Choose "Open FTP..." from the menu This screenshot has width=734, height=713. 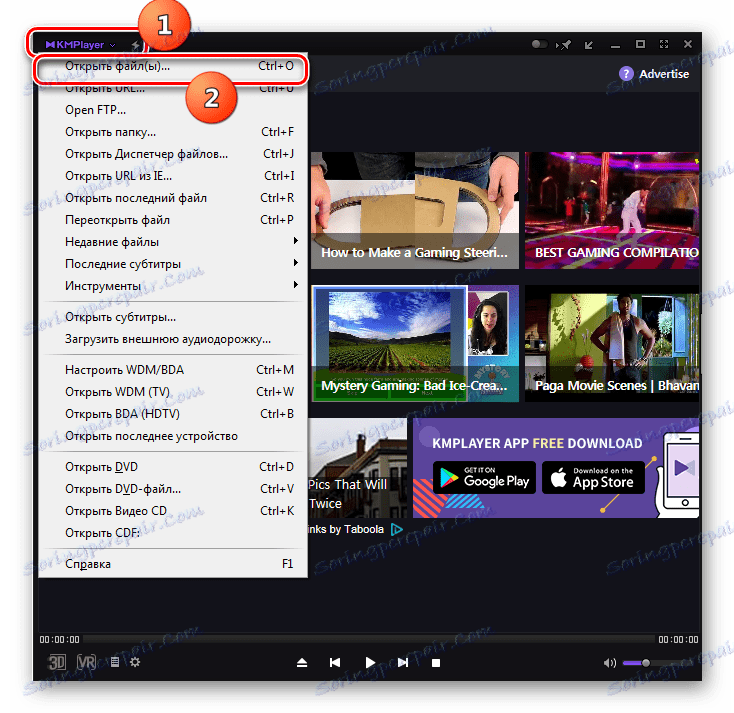[x=172, y=110]
